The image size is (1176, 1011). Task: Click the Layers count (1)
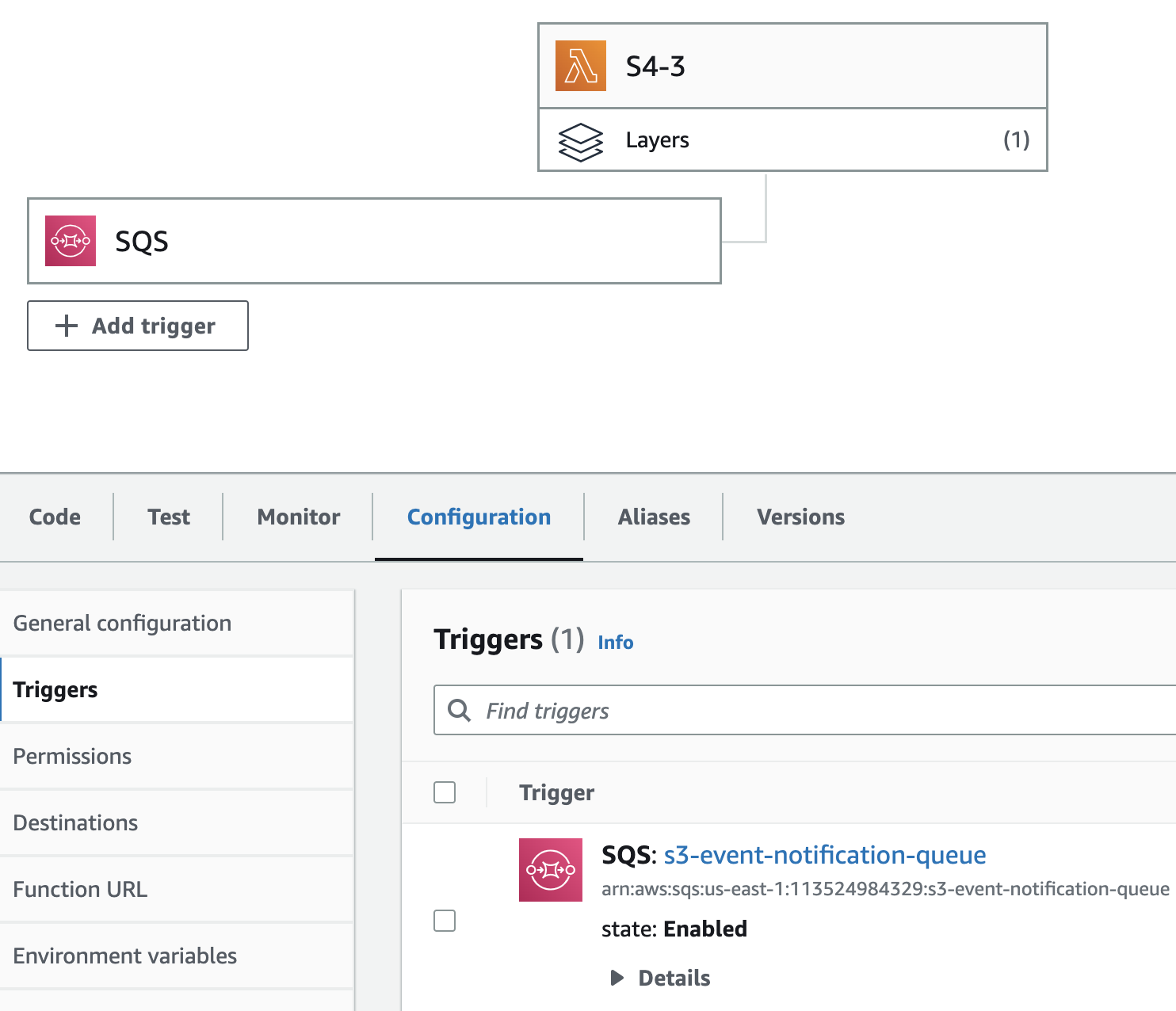click(x=1016, y=139)
